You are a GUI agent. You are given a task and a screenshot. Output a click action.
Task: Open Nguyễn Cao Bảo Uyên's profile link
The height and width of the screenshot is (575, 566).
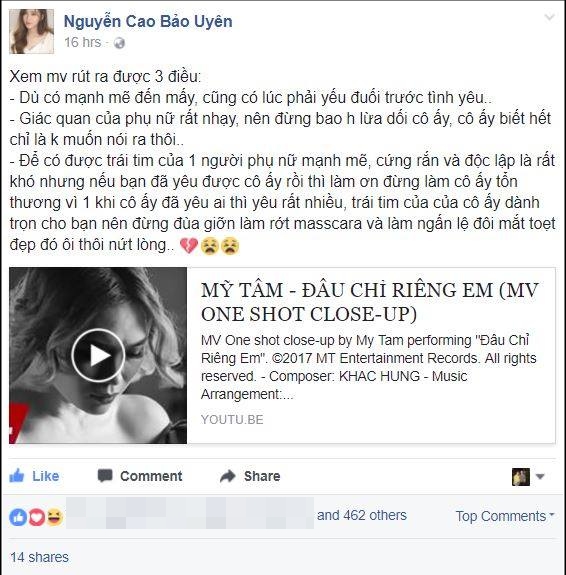click(x=148, y=21)
